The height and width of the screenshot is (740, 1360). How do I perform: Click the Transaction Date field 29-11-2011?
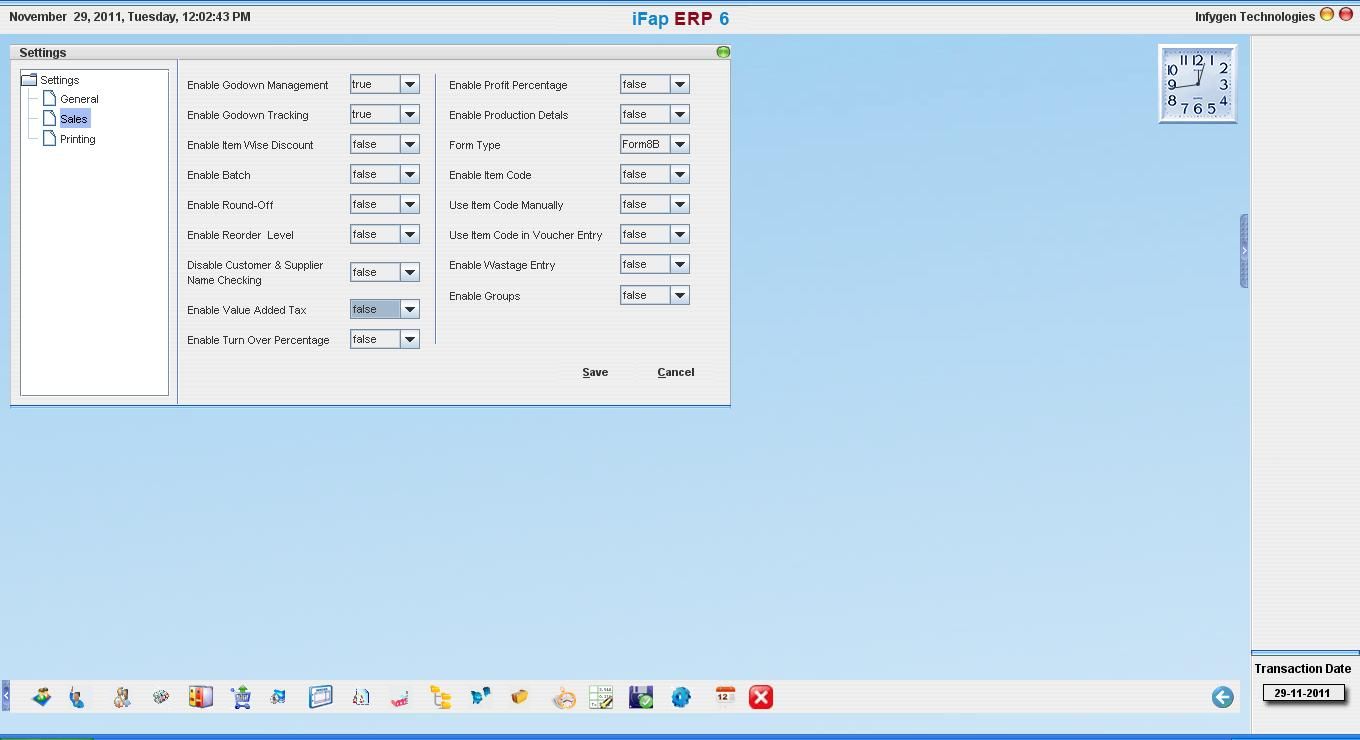pyautogui.click(x=1302, y=693)
